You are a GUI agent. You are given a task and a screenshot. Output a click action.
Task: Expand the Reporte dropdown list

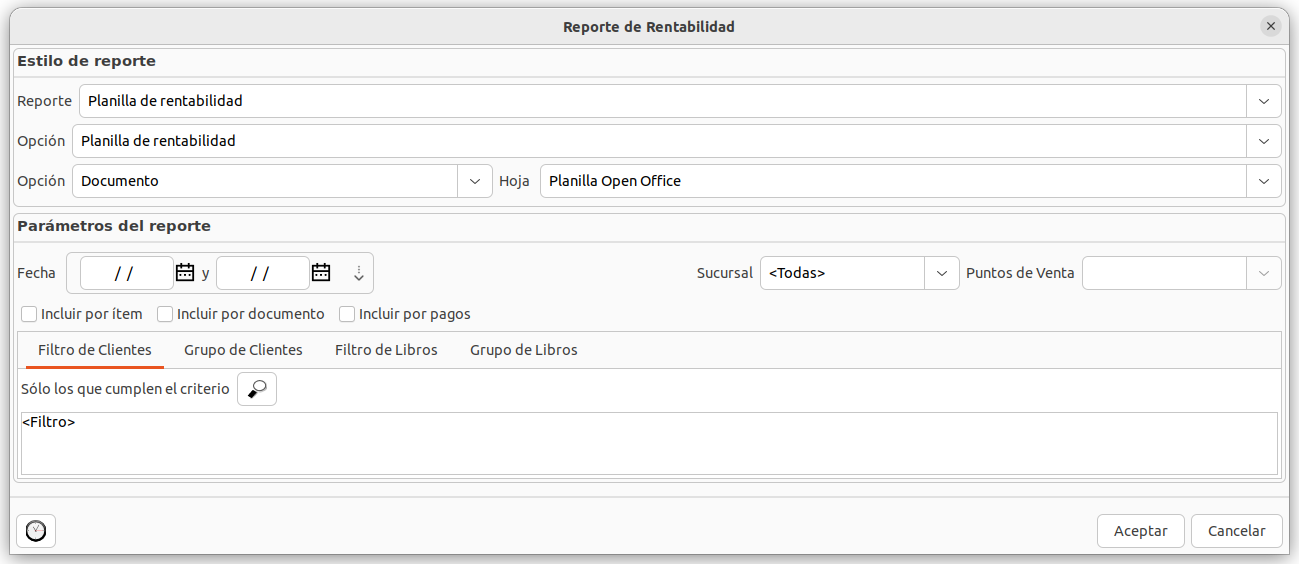1264,101
